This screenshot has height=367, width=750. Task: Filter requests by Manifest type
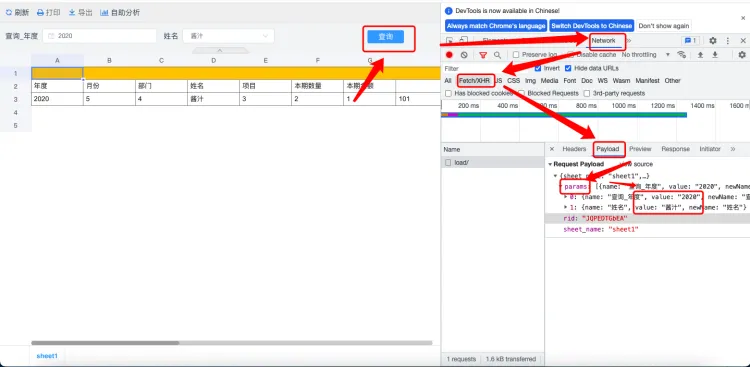648,81
